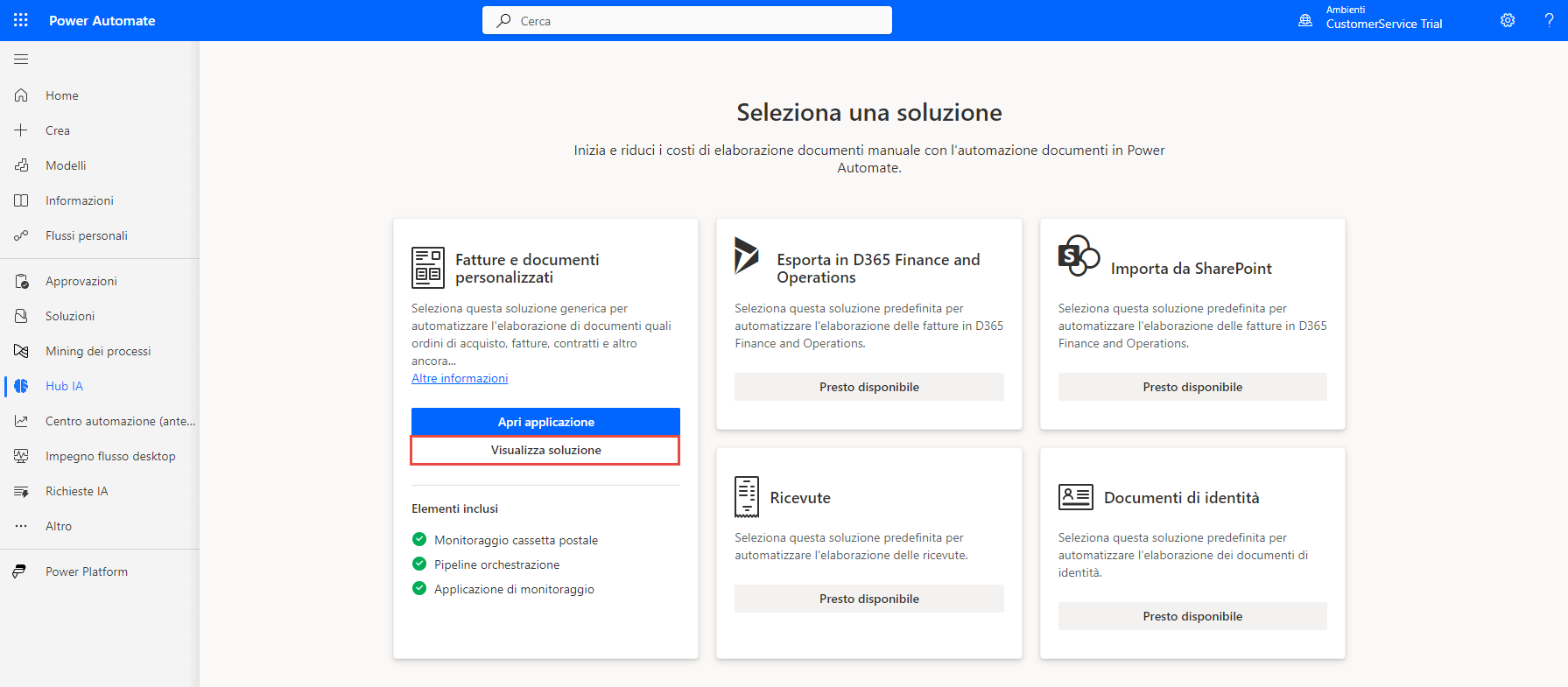Click the Seleziona una soluzione title
This screenshot has height=687, width=1568.
tap(869, 112)
